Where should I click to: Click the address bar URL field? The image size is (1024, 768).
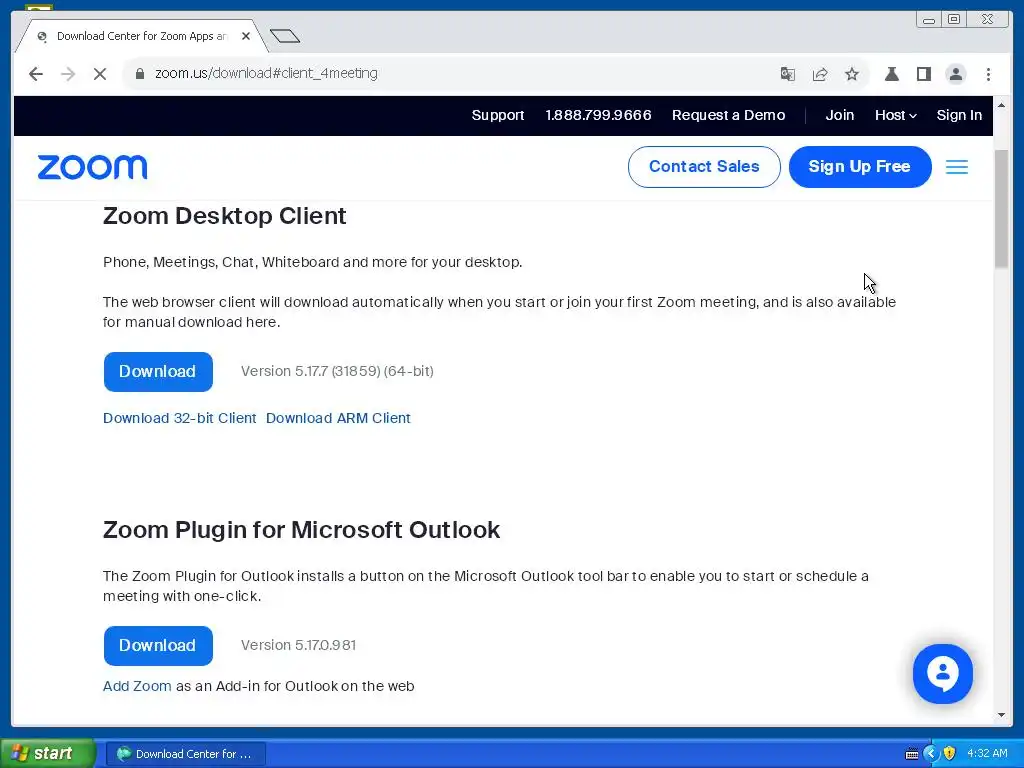[451, 74]
